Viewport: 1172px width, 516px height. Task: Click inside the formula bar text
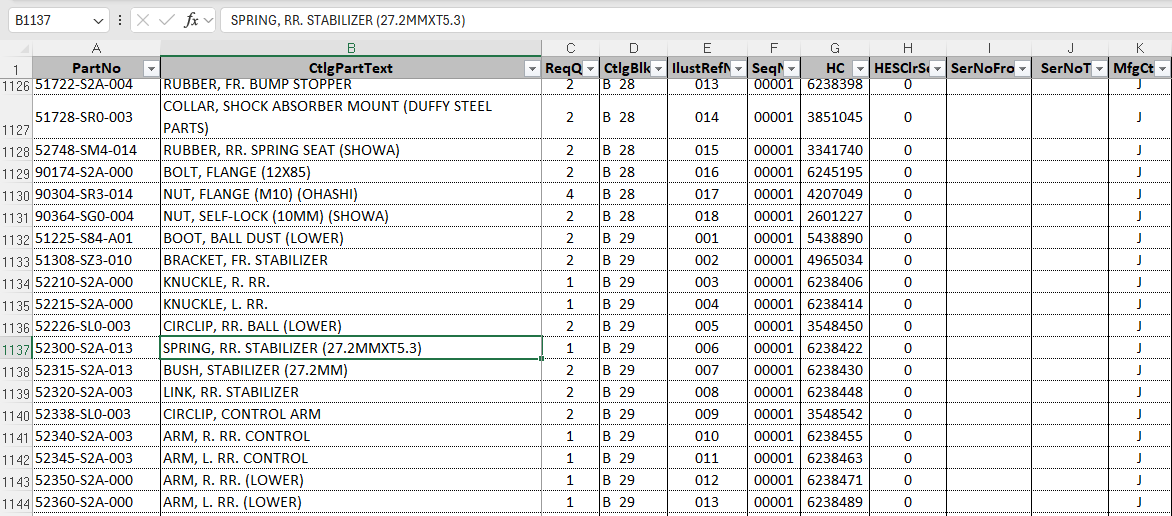point(600,20)
